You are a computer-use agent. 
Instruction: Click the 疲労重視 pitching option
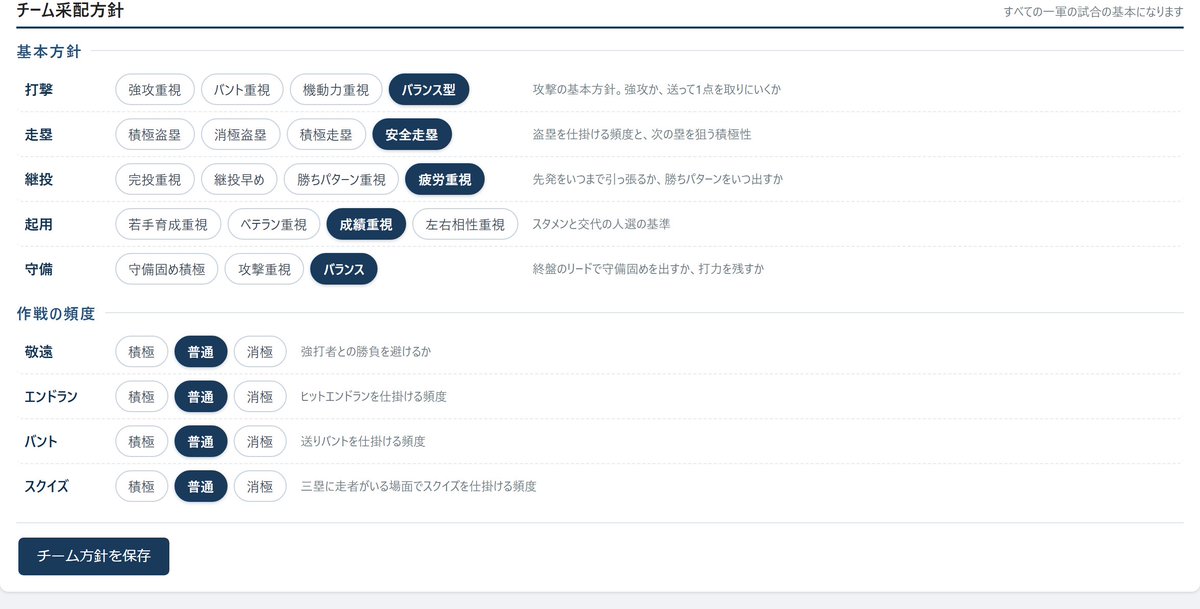(445, 179)
